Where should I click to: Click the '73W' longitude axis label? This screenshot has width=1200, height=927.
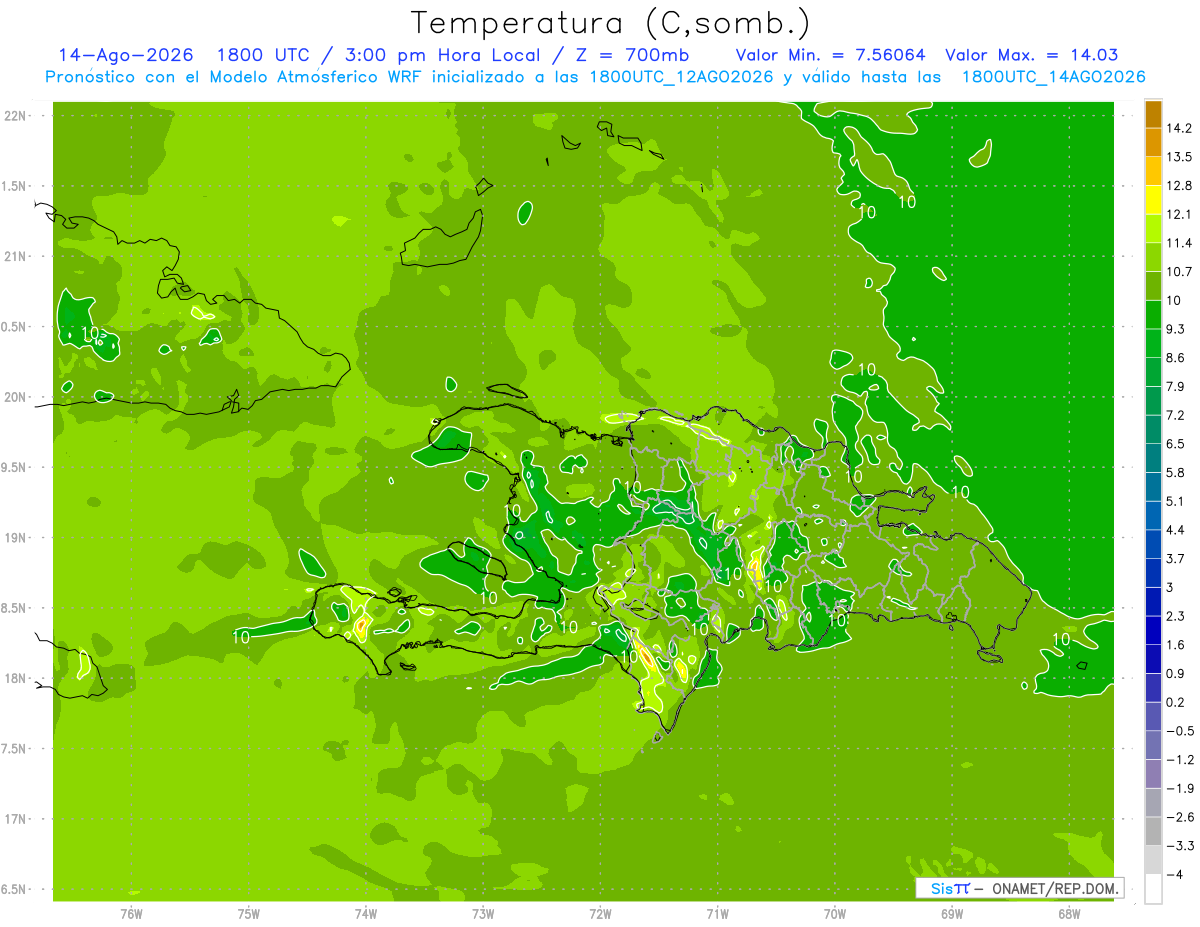(x=483, y=914)
